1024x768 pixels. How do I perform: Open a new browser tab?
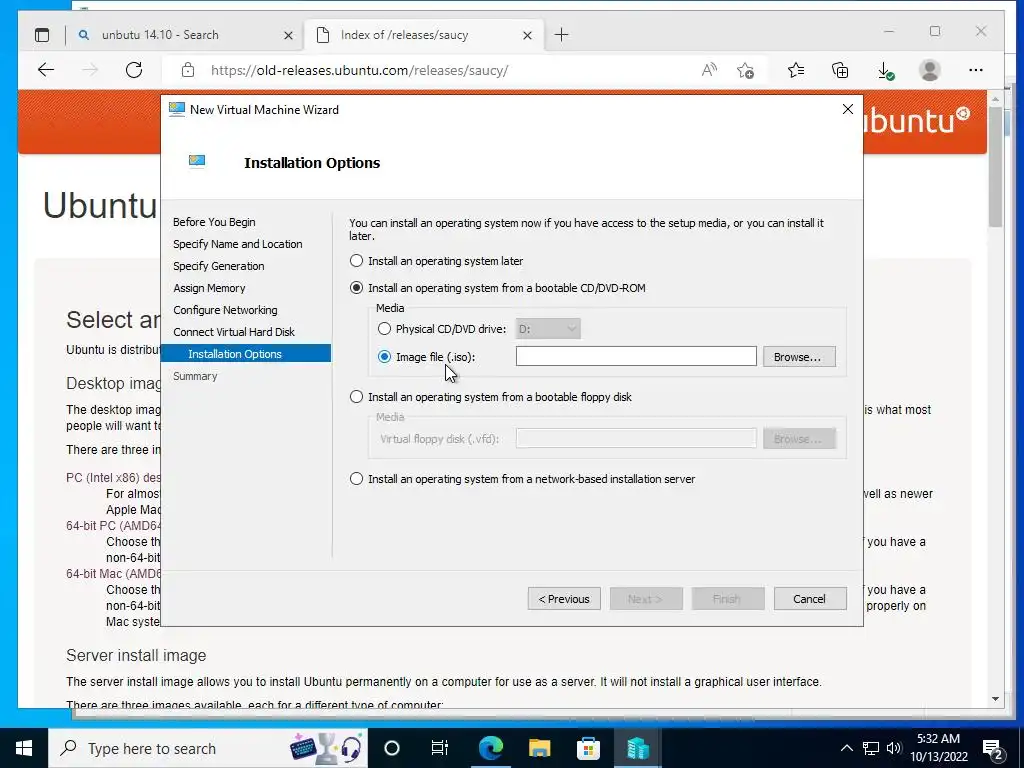click(x=562, y=35)
